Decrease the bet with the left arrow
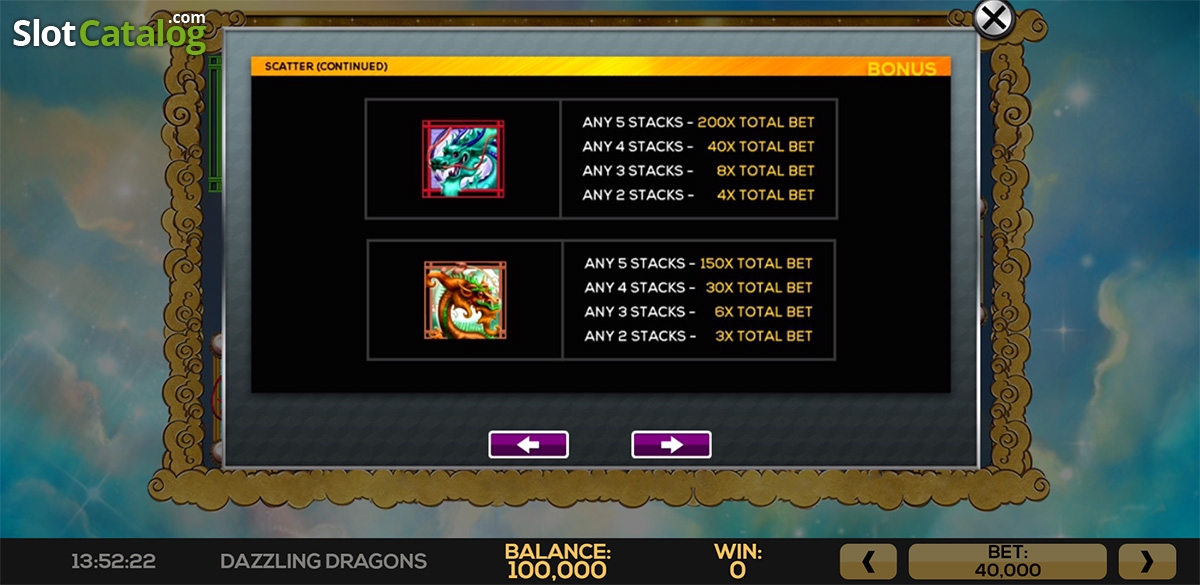This screenshot has width=1200, height=585. [x=868, y=562]
